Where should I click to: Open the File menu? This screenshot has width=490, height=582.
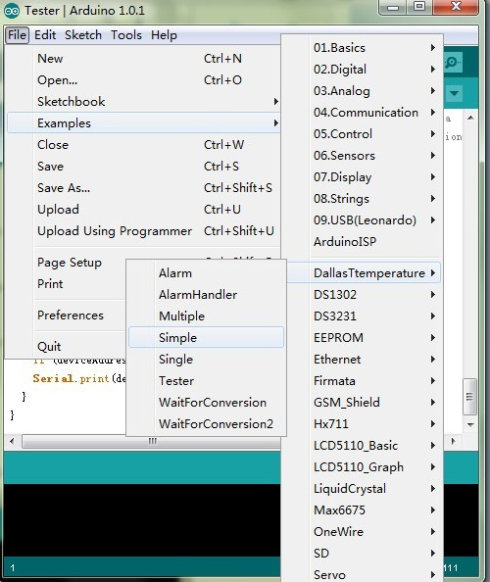(17, 35)
